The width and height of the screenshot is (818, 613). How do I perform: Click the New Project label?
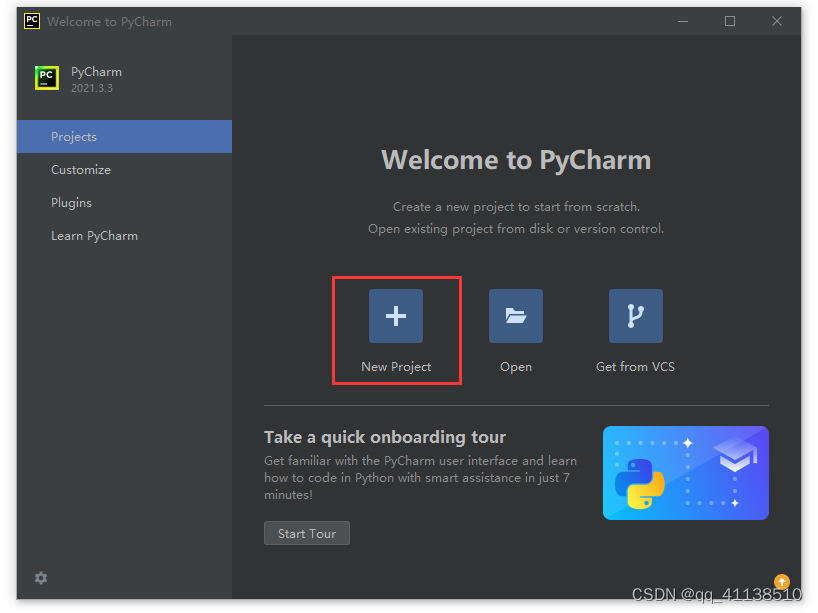point(396,367)
